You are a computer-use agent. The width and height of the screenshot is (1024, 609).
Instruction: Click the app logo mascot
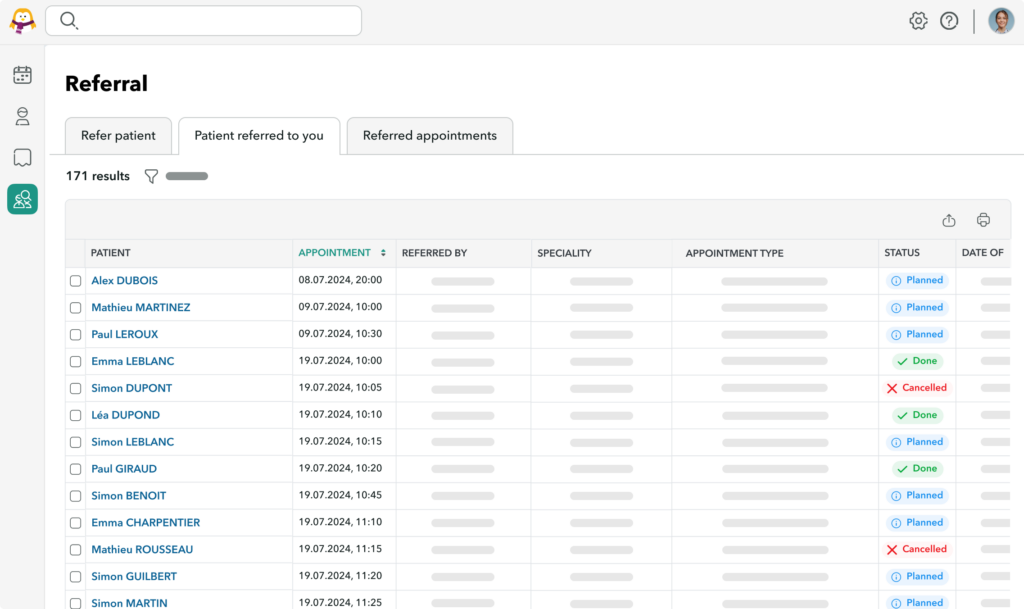(x=22, y=21)
